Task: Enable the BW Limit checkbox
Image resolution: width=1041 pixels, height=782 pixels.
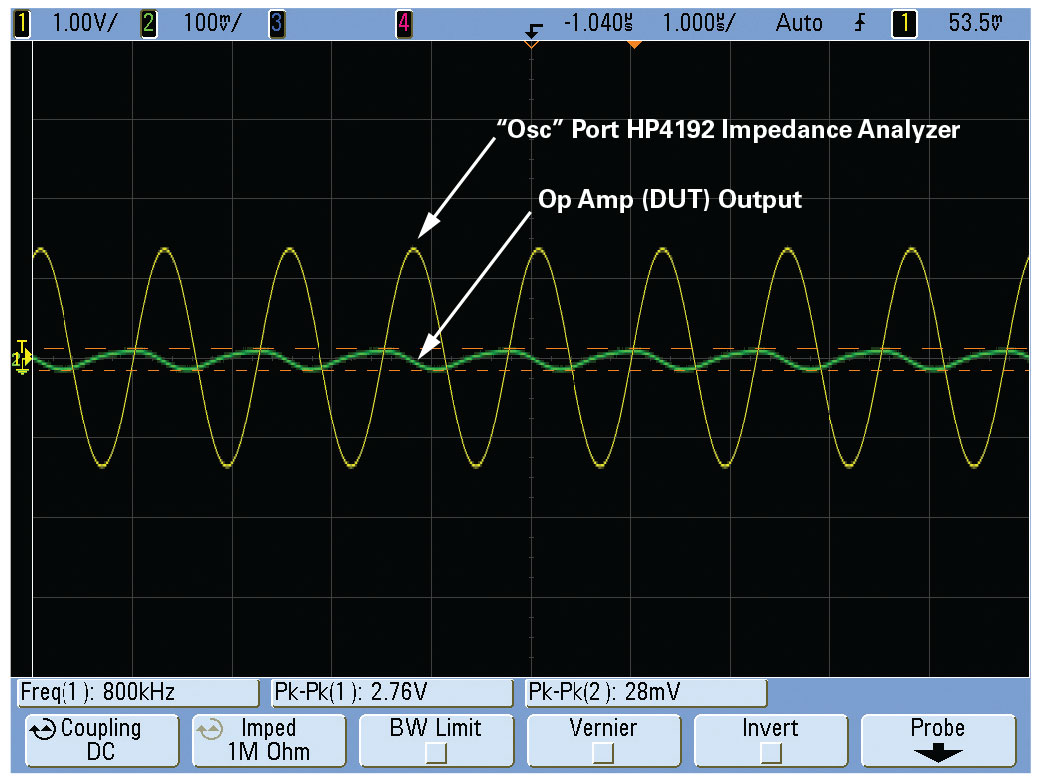Action: coord(436,753)
